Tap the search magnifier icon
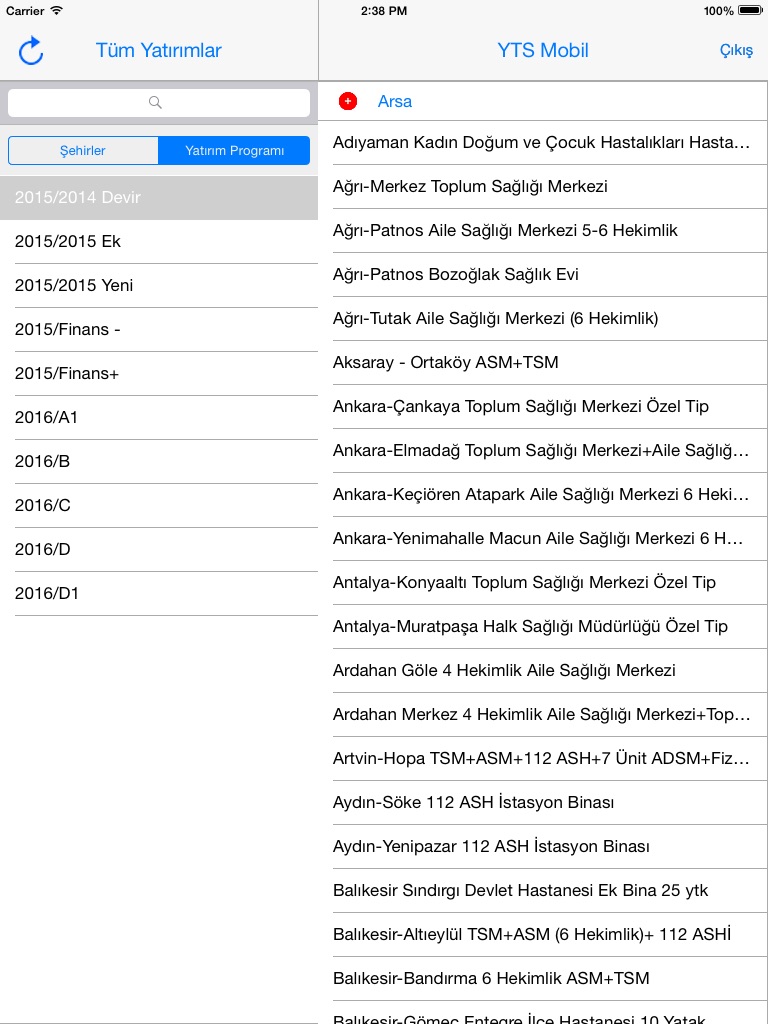The width and height of the screenshot is (768, 1024). pos(155,102)
